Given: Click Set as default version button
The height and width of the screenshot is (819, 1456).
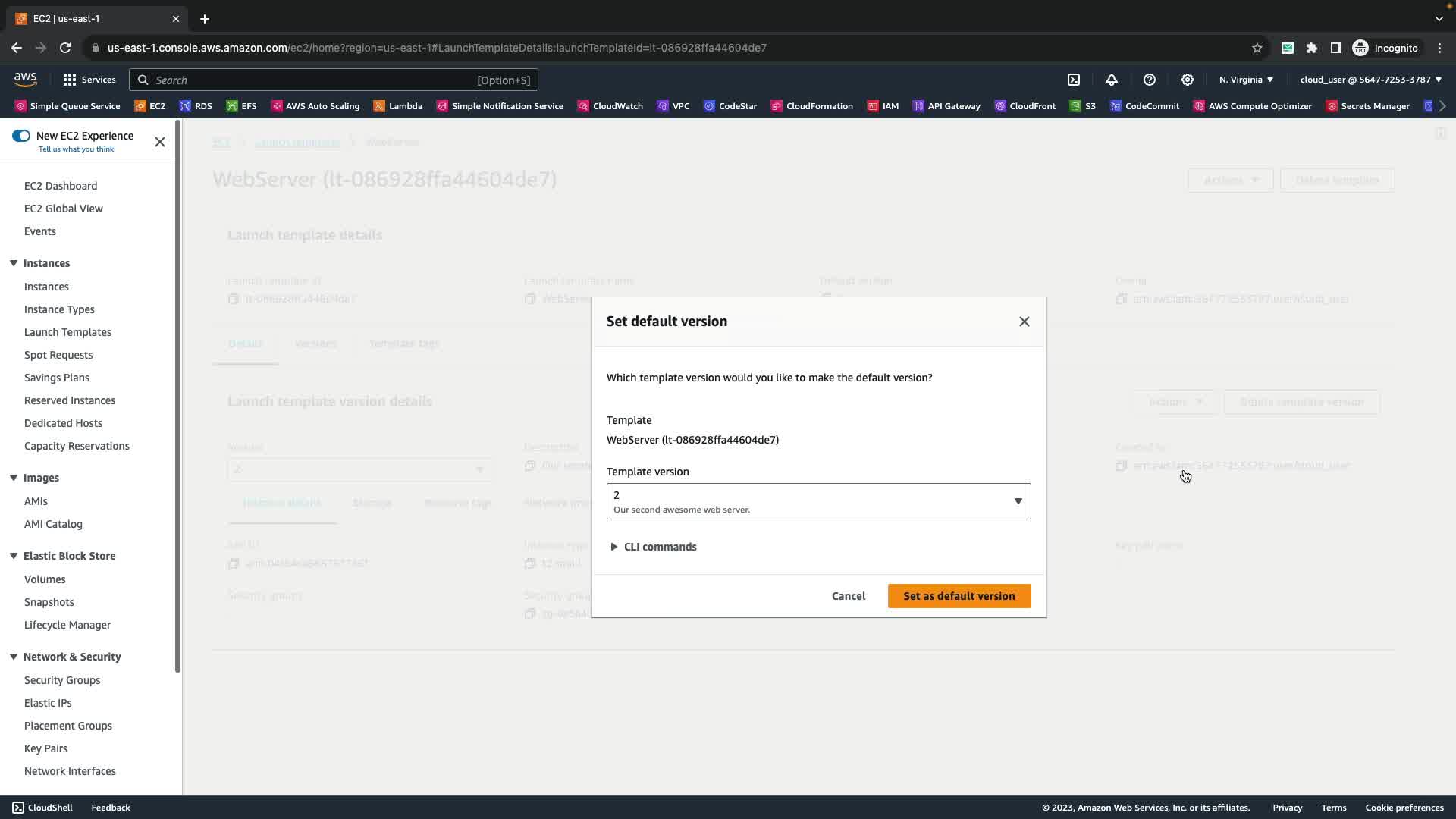Looking at the screenshot, I should point(959,596).
